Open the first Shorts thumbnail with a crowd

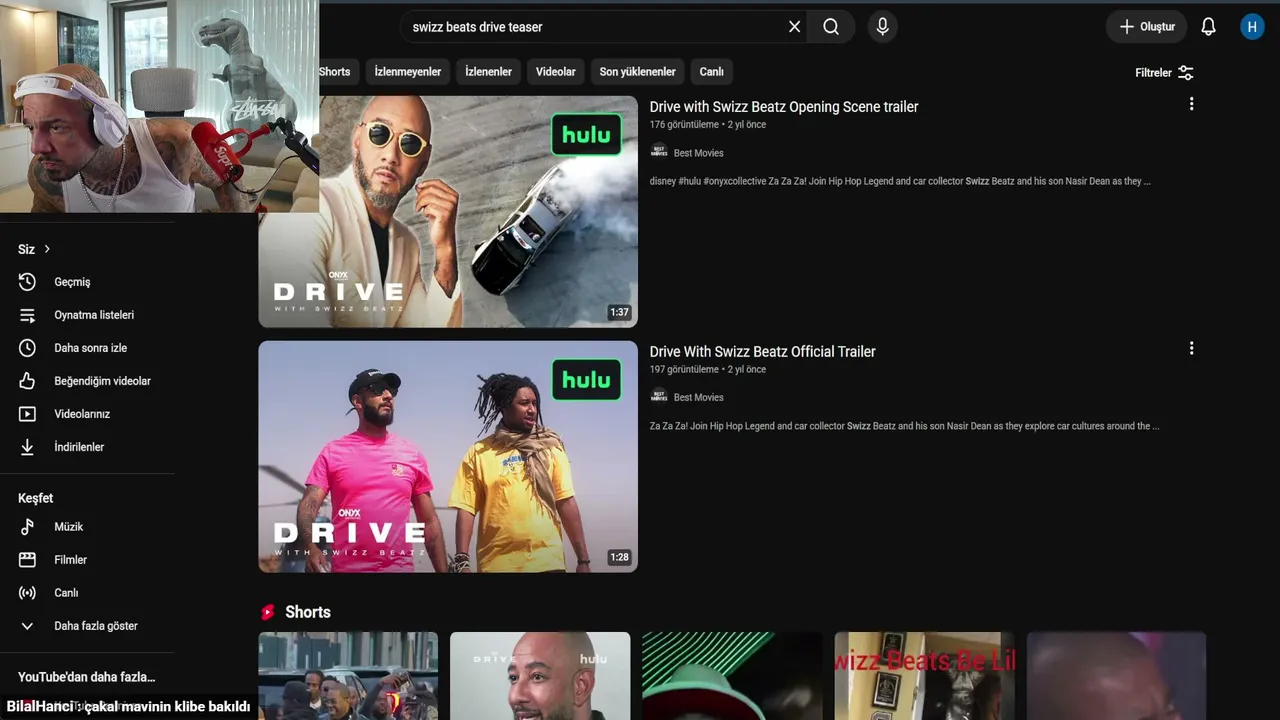[x=348, y=676]
